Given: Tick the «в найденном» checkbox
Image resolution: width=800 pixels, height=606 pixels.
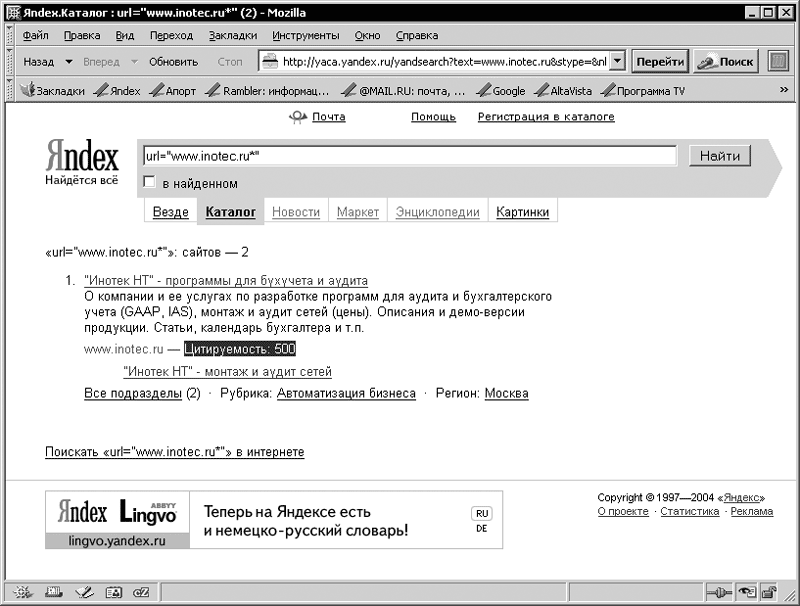Looking at the screenshot, I should 149,182.
